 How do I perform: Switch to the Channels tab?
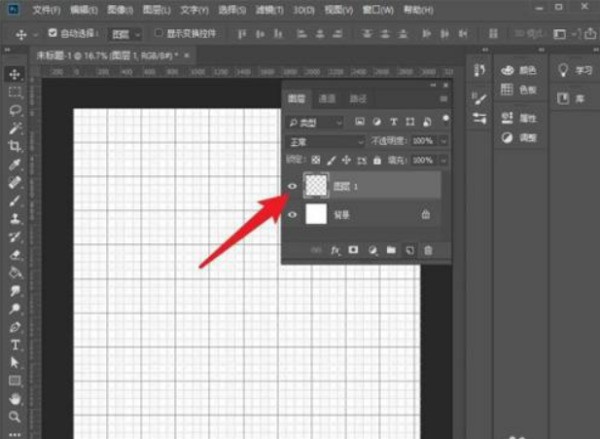(327, 99)
